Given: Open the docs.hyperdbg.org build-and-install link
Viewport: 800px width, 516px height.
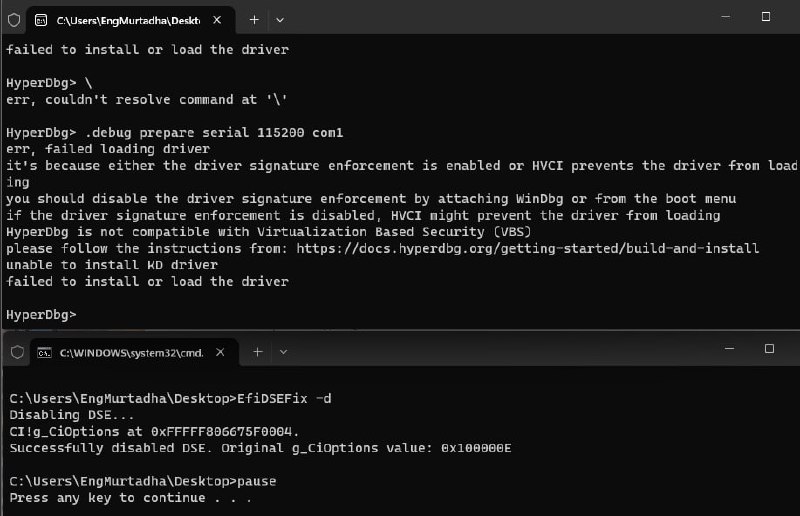Looking at the screenshot, I should coord(528,249).
